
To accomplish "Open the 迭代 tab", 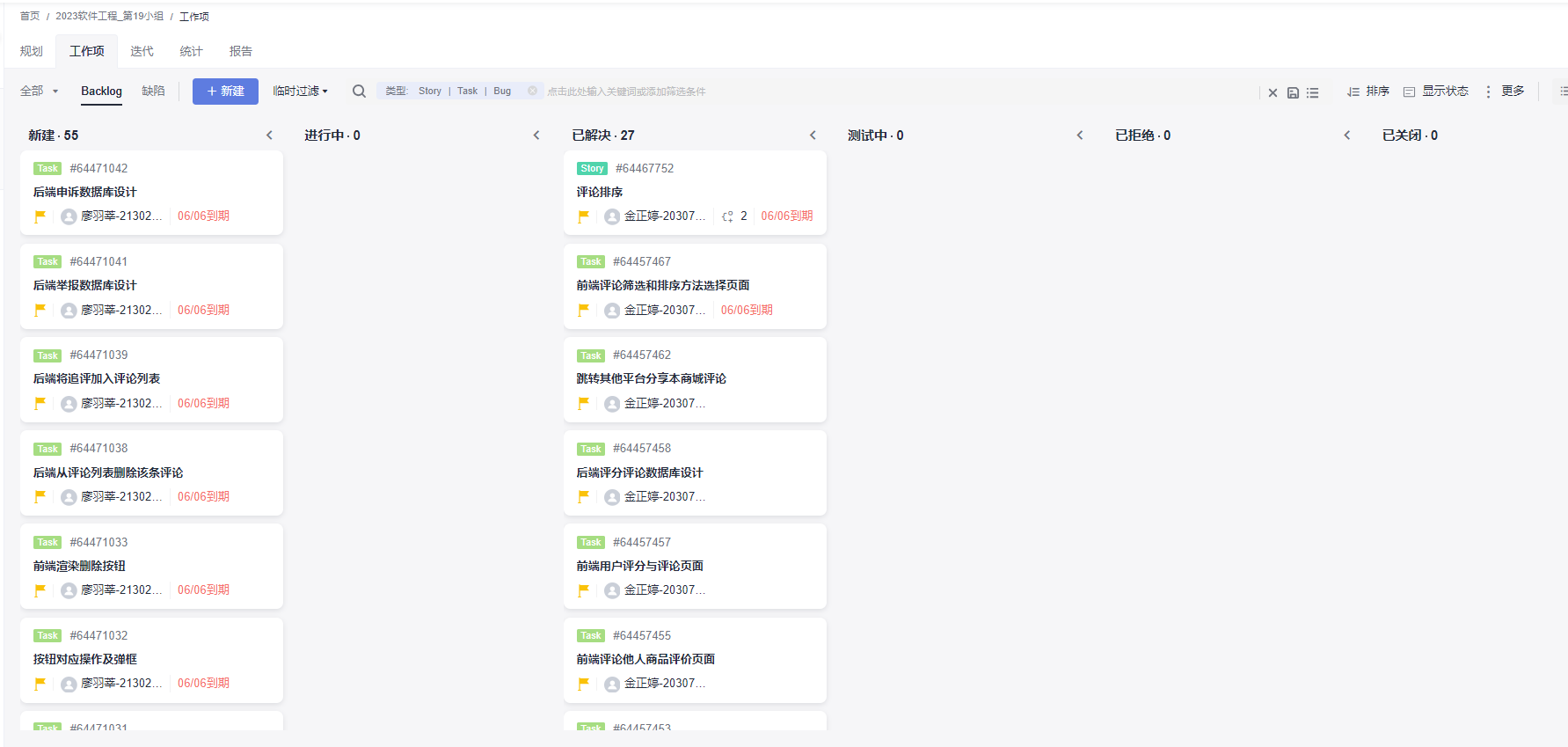I will pyautogui.click(x=142, y=51).
